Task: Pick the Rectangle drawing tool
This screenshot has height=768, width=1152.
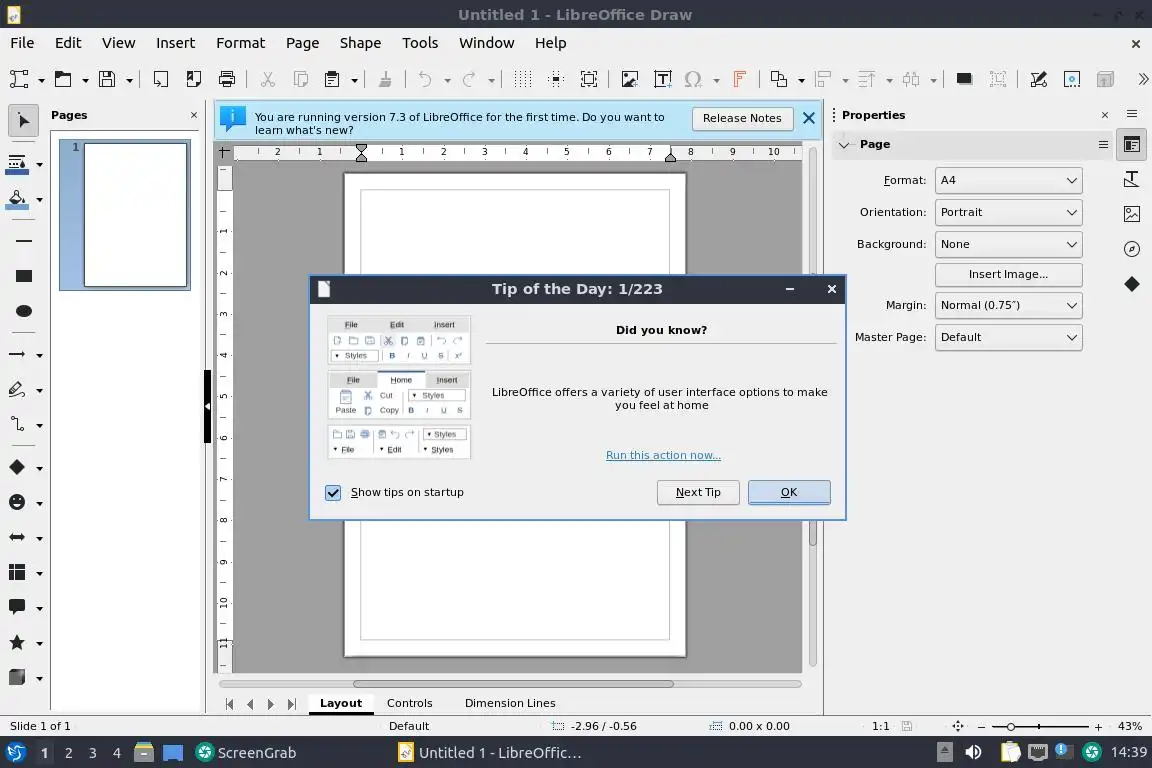Action: [24, 276]
